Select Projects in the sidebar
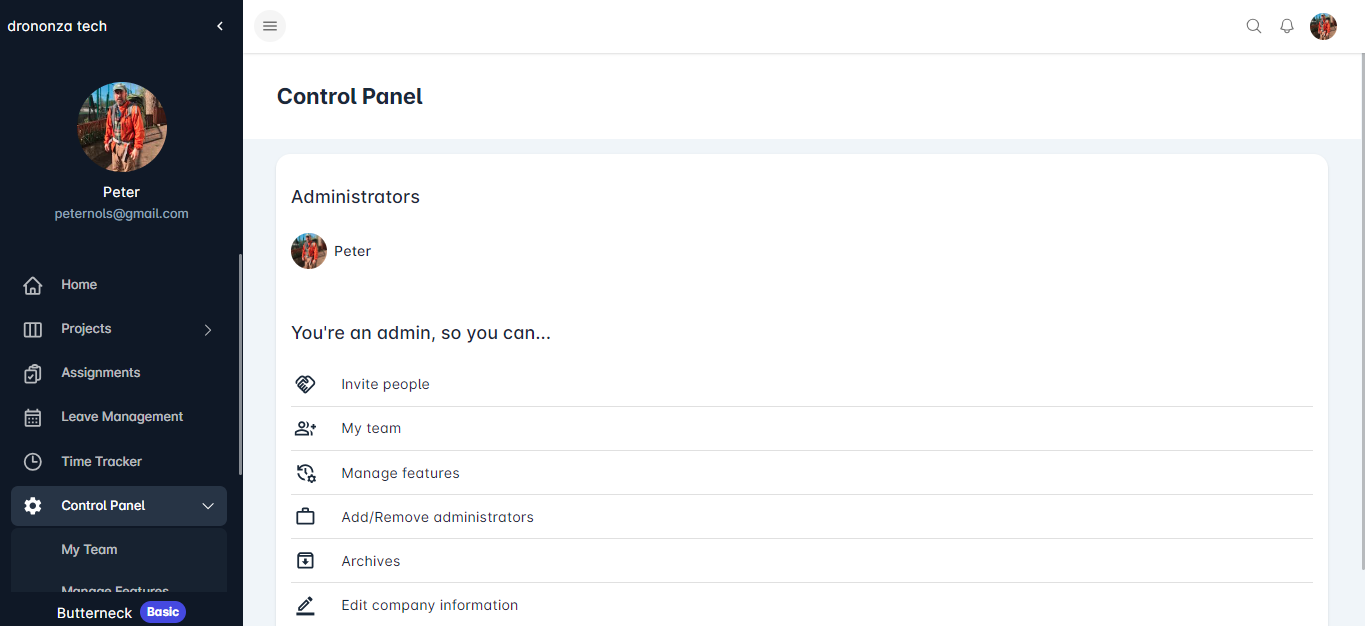This screenshot has height=626, width=1365. pyautogui.click(x=86, y=329)
